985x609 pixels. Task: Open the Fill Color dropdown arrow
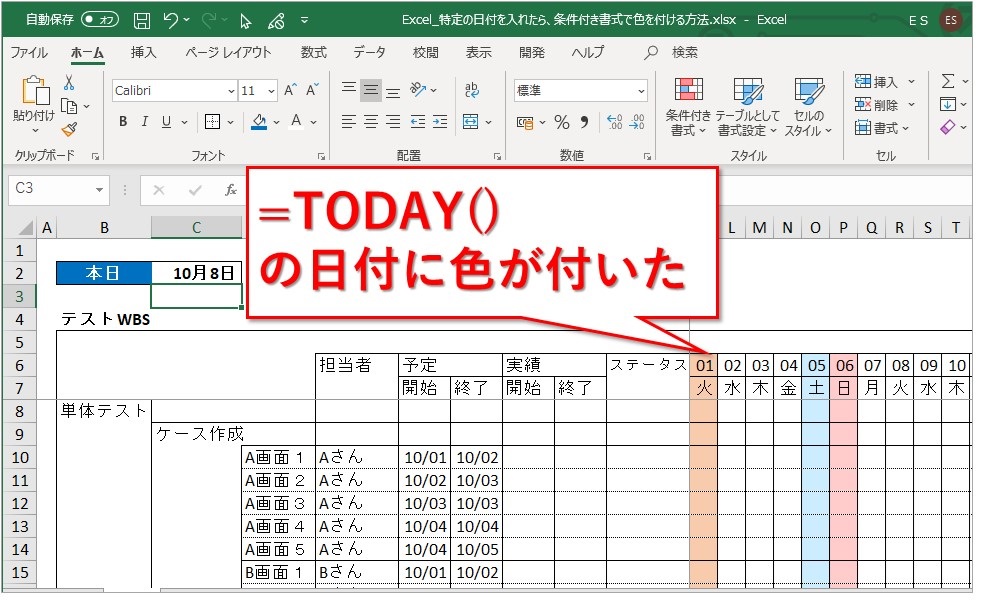(276, 121)
